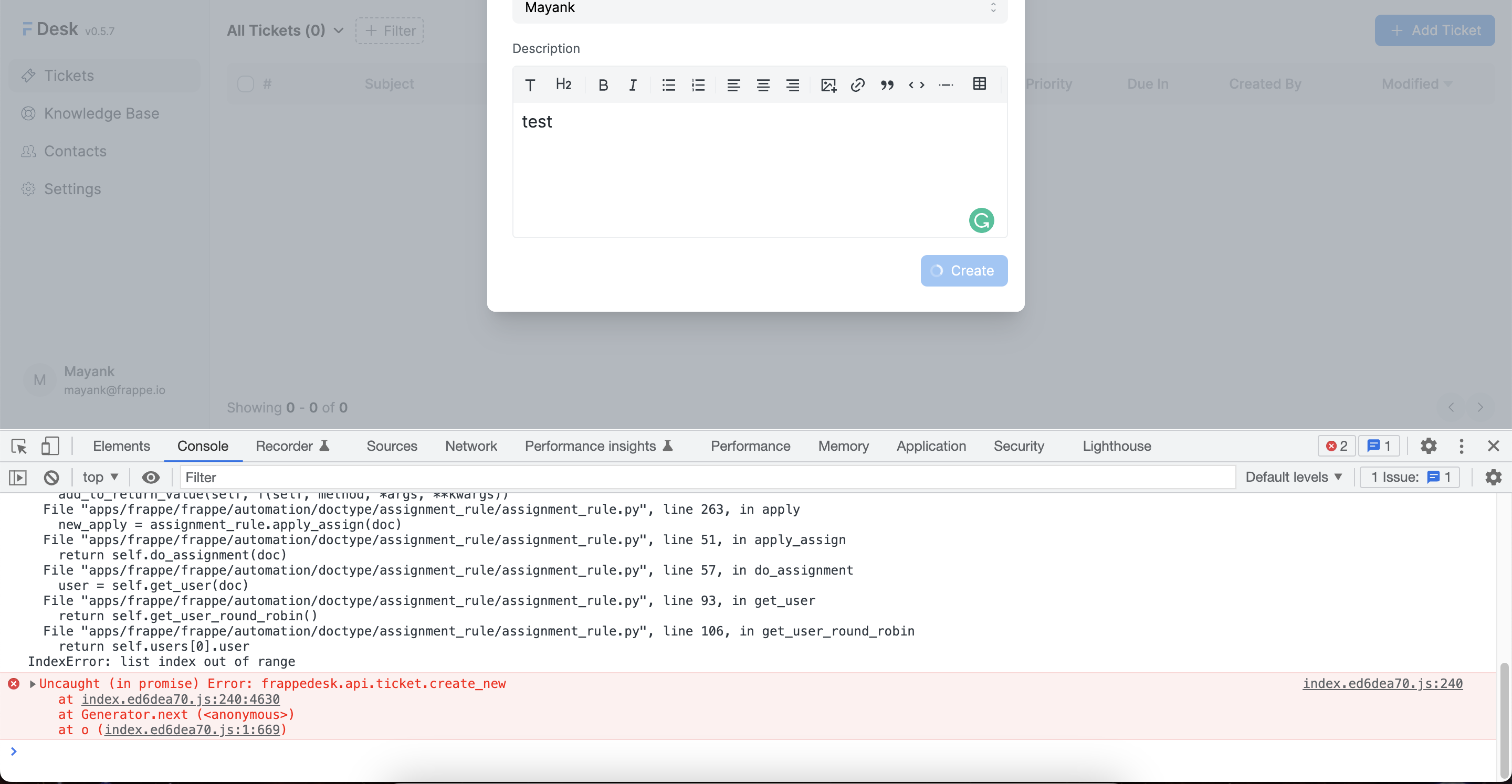Insert a table into the description

click(979, 84)
